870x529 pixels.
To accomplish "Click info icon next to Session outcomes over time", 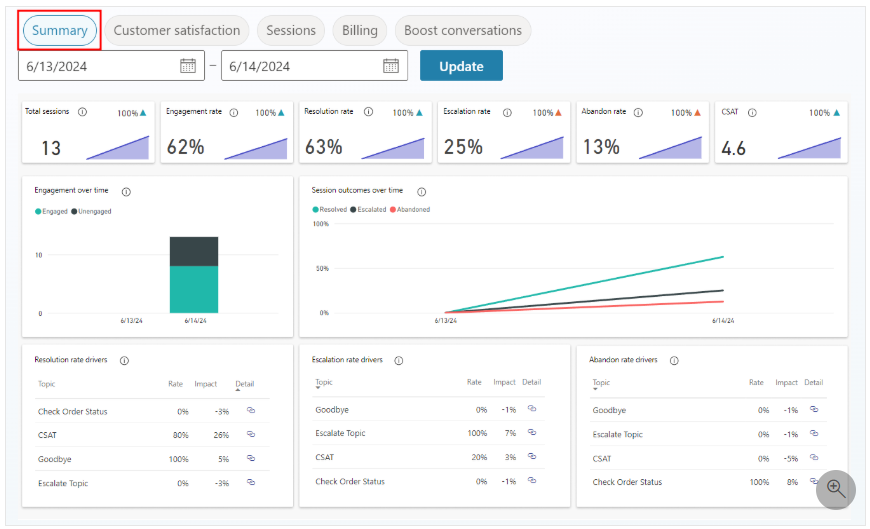I will click(x=421, y=191).
